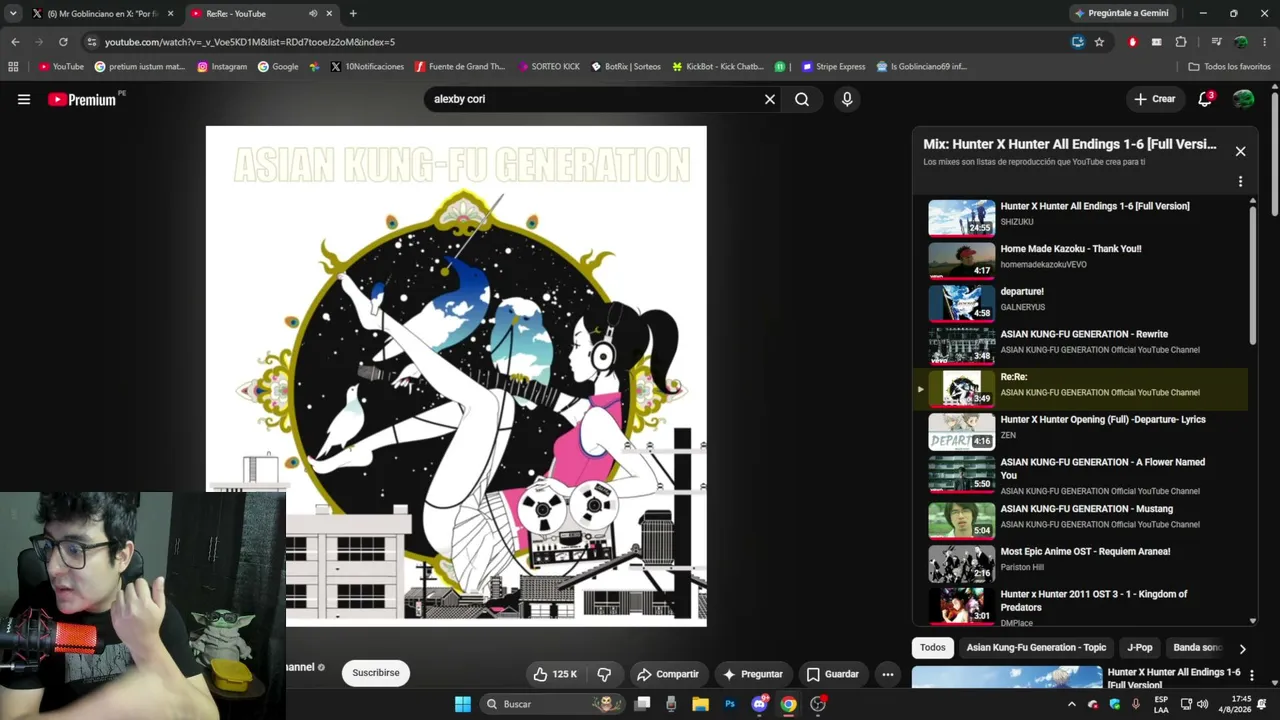The height and width of the screenshot is (720, 1280).
Task: Open the 10Notificaciones bookmark
Action: pos(367,67)
